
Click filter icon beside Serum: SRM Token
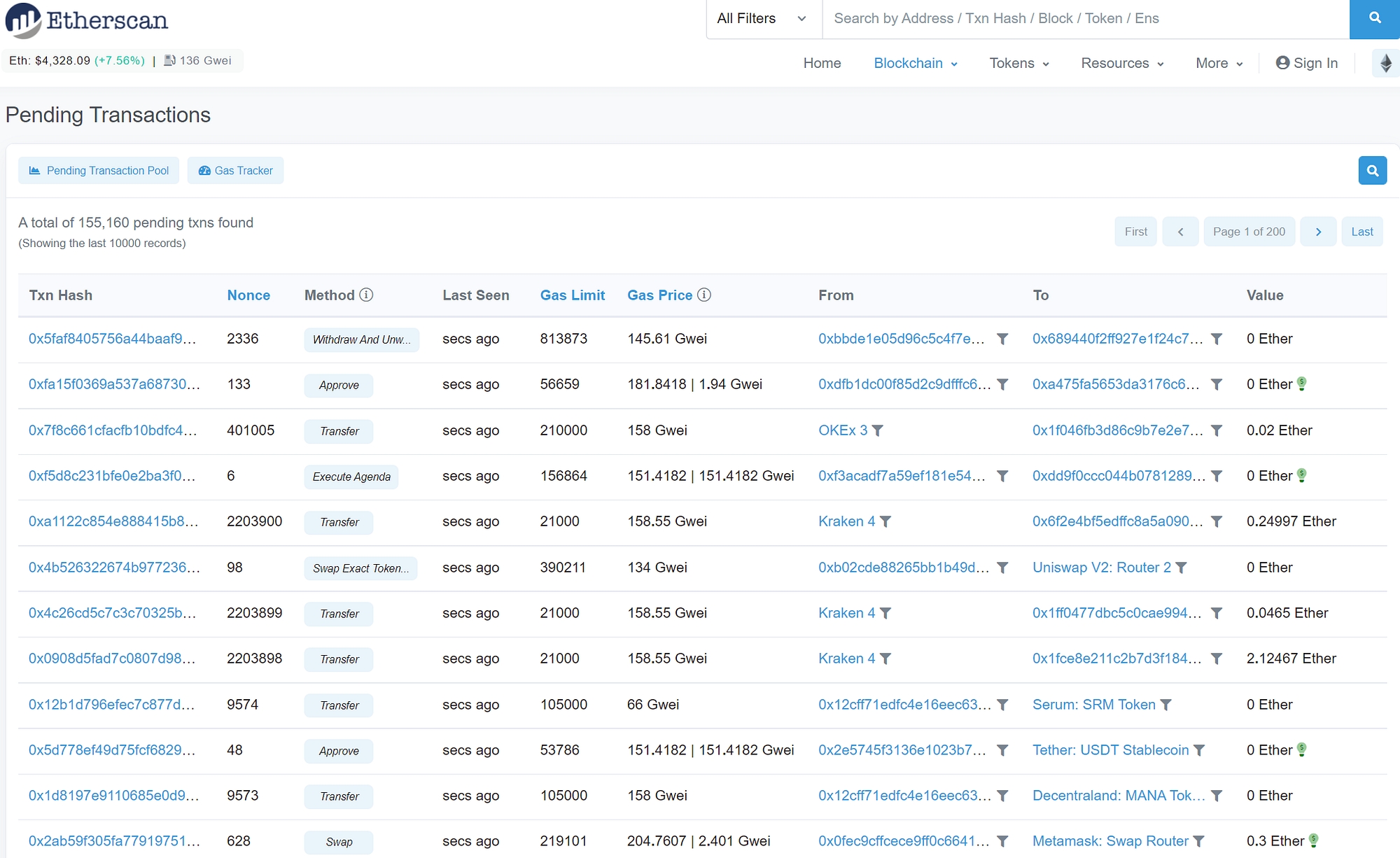click(x=1166, y=705)
